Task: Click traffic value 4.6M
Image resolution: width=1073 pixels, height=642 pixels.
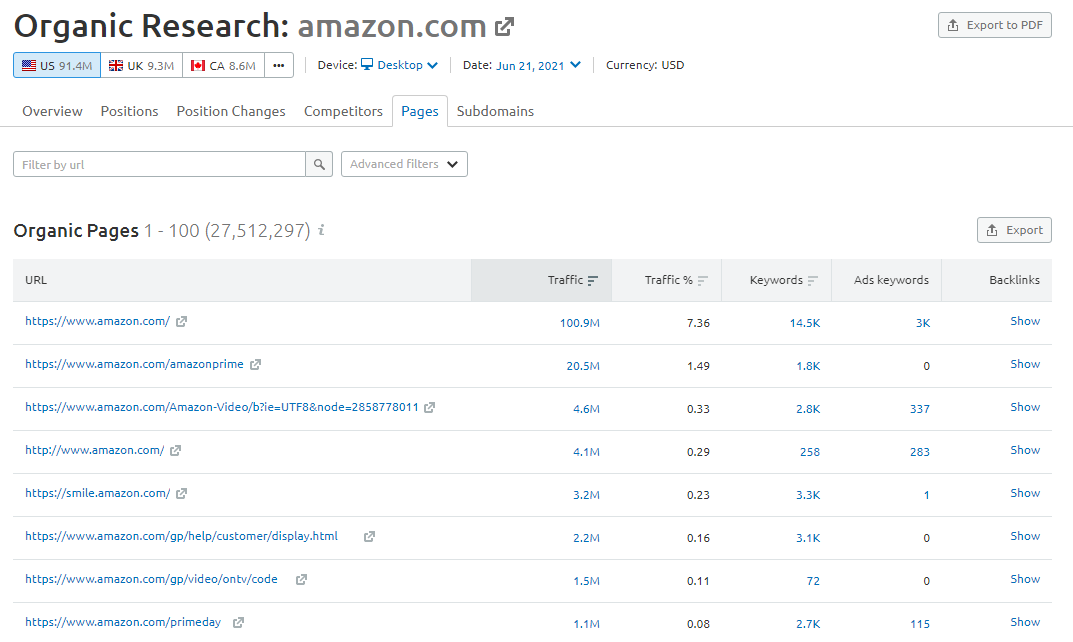Action: point(586,409)
